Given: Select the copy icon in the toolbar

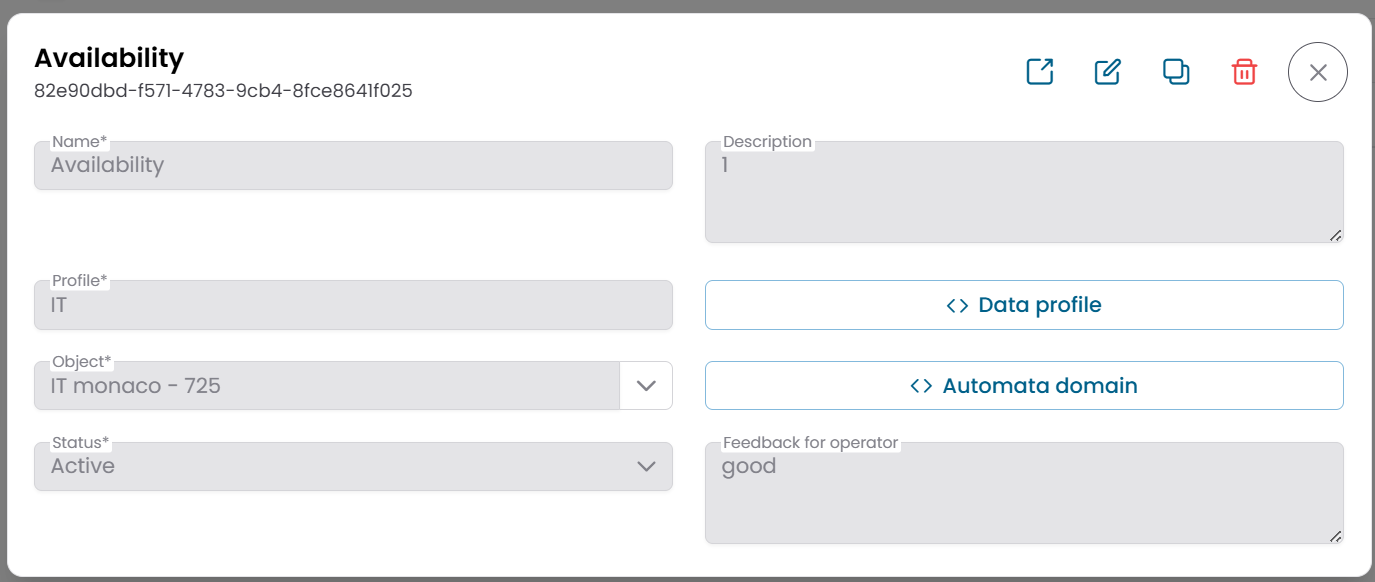Looking at the screenshot, I should click(1175, 71).
